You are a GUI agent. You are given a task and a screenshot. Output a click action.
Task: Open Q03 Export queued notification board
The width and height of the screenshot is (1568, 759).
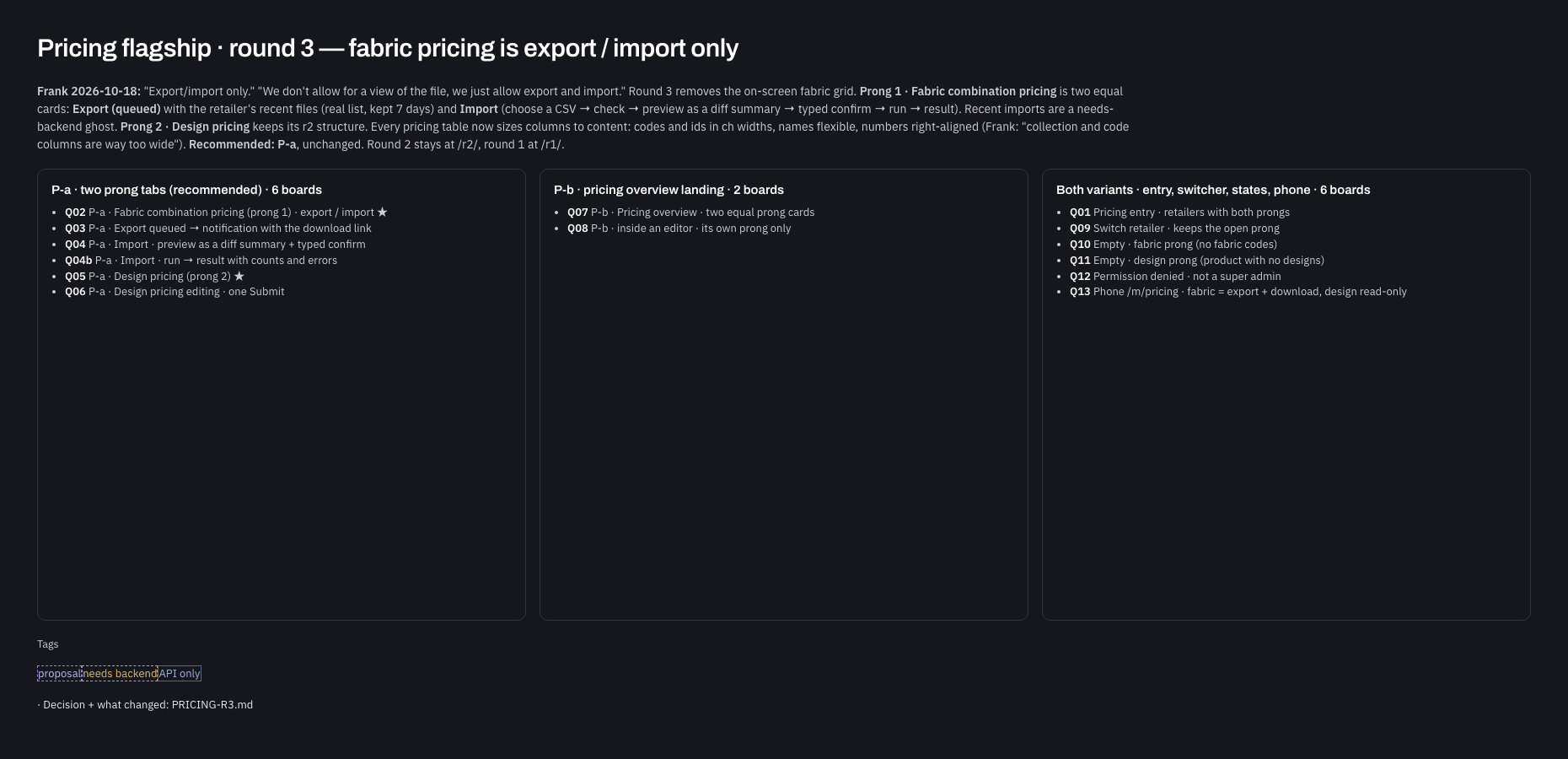click(x=217, y=229)
